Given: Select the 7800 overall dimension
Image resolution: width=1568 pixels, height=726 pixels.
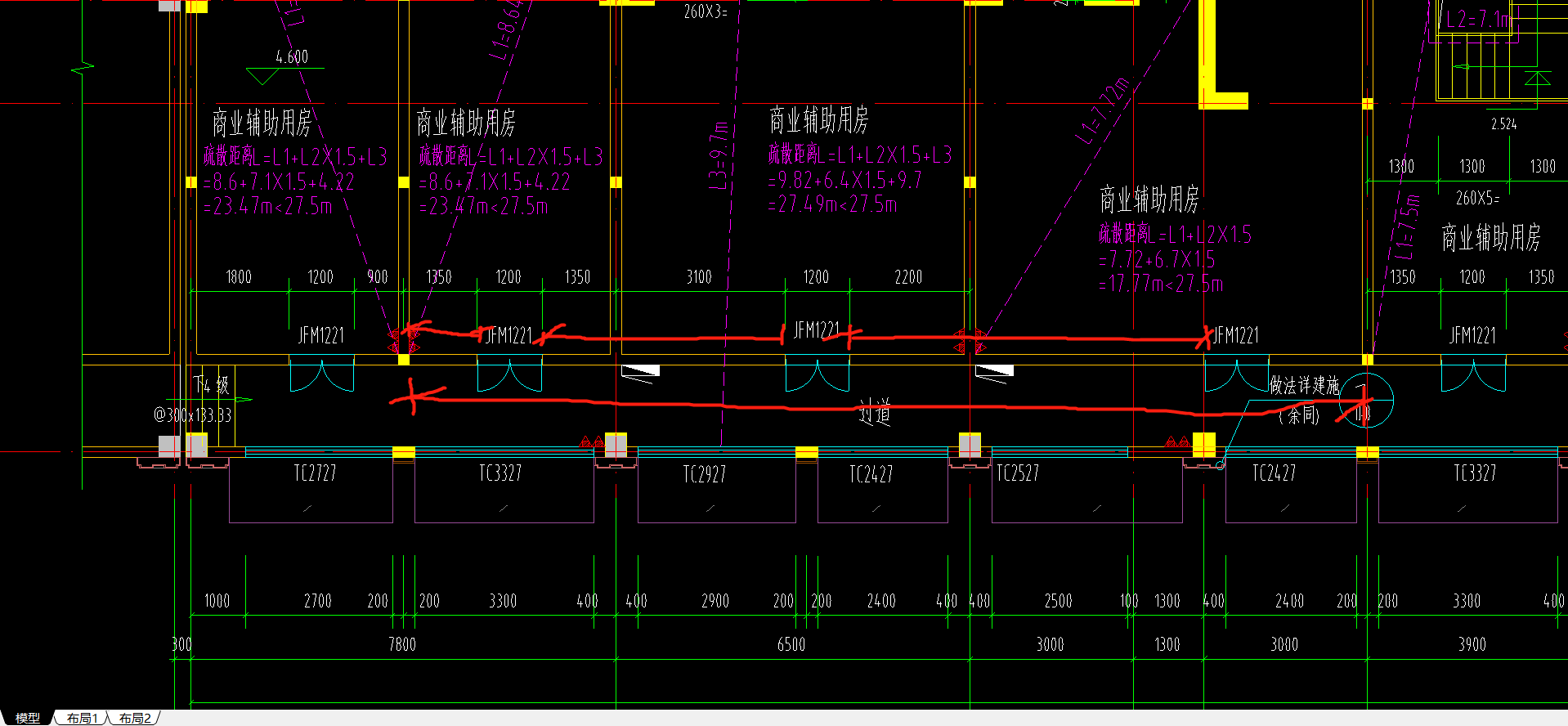Looking at the screenshot, I should (x=401, y=644).
